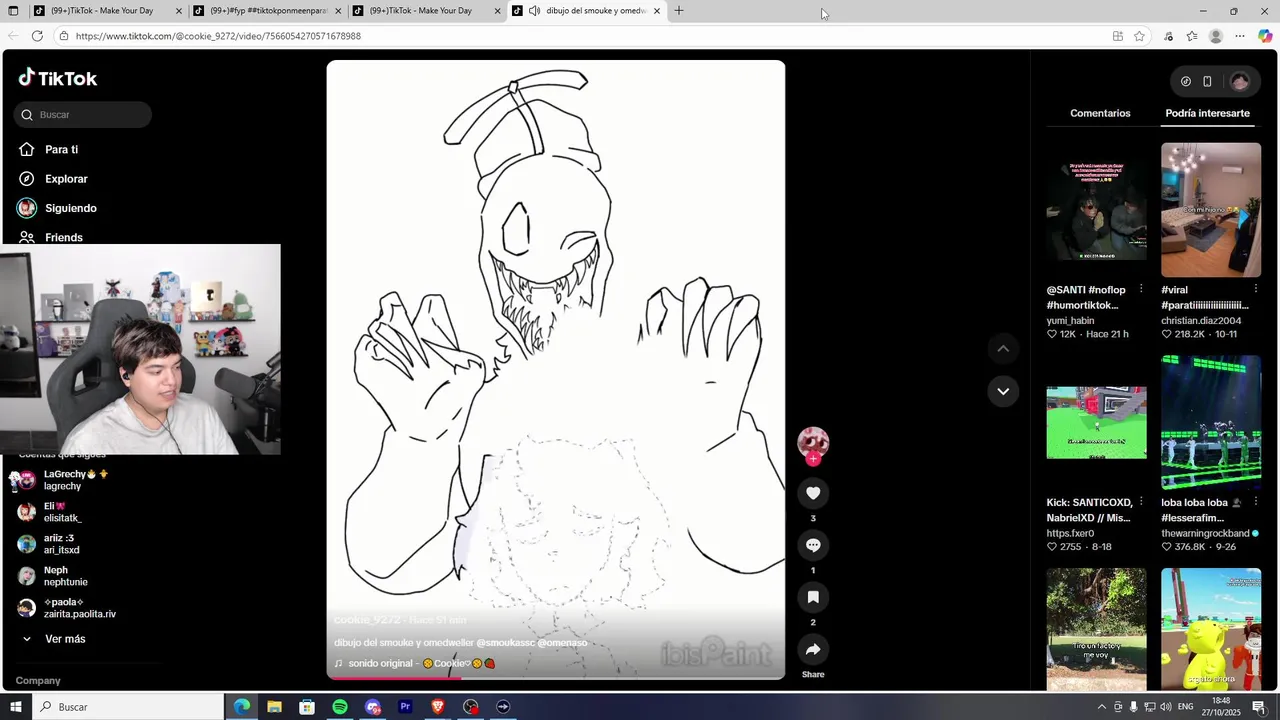Follow creator via red plus badge
Viewport: 1280px width, 720px height.
813,459
